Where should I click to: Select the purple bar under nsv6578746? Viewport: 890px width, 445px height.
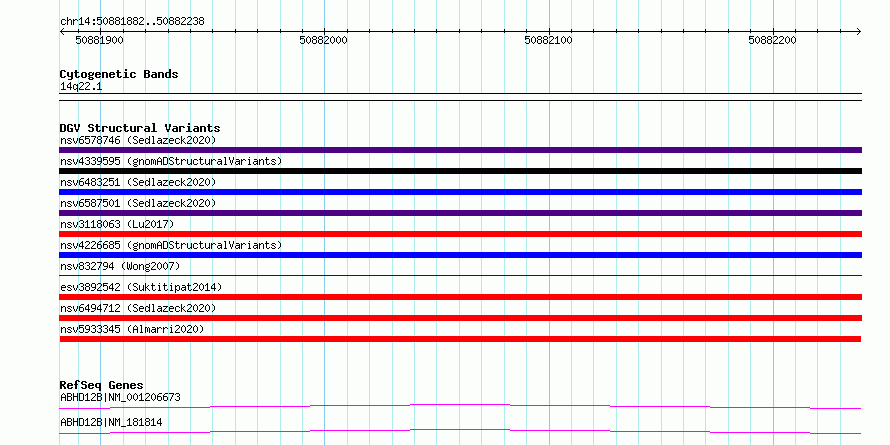460,150
